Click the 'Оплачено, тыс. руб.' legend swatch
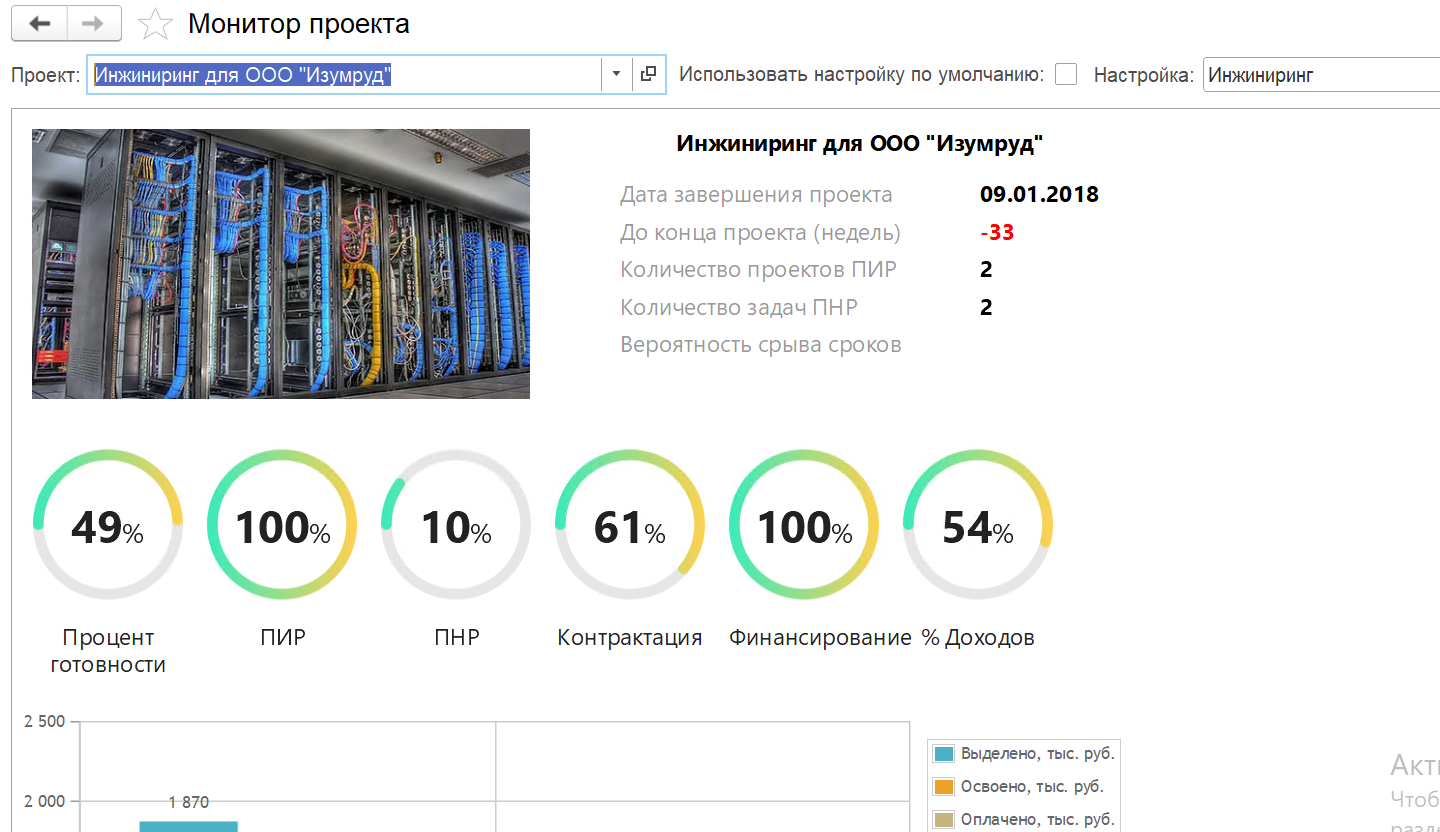 943,819
